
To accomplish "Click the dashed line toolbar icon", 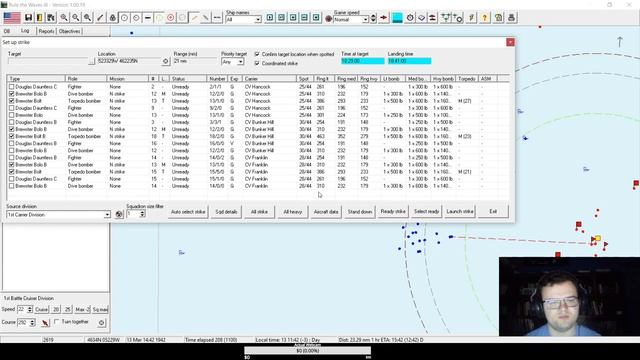I will 217,18.
